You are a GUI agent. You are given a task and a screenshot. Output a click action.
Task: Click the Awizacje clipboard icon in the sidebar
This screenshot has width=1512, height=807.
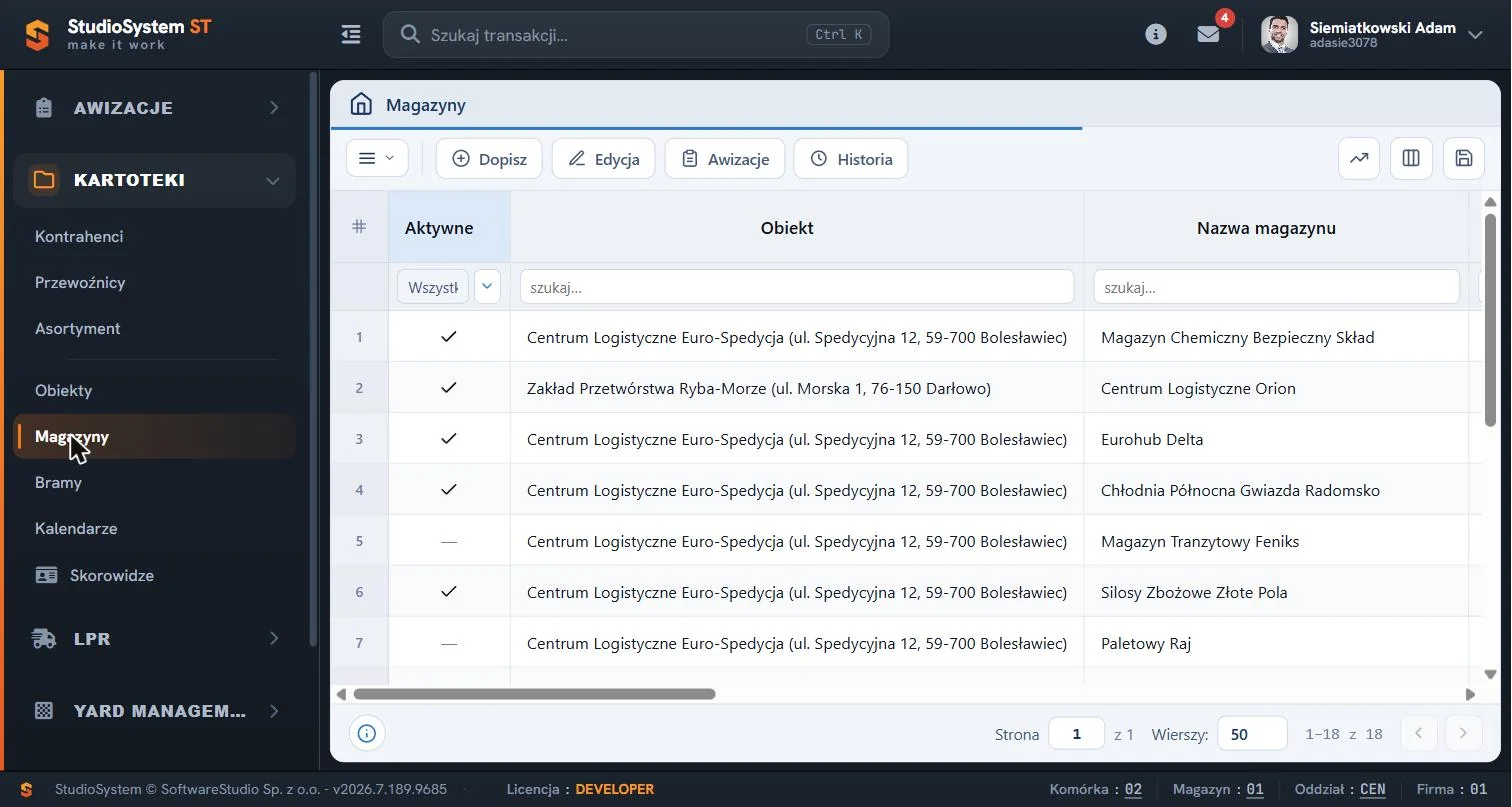tap(43, 108)
